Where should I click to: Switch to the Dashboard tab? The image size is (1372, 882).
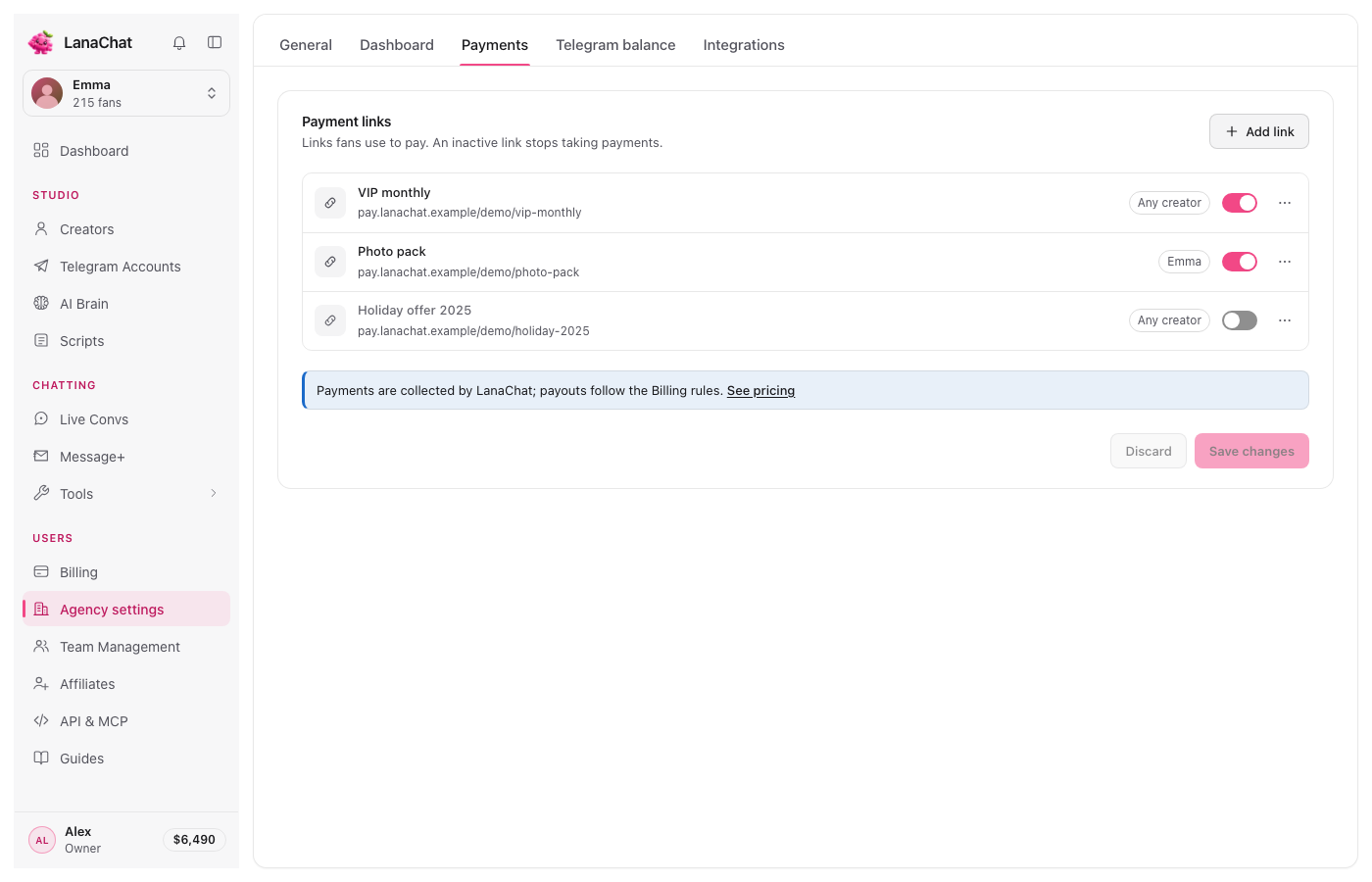(397, 45)
